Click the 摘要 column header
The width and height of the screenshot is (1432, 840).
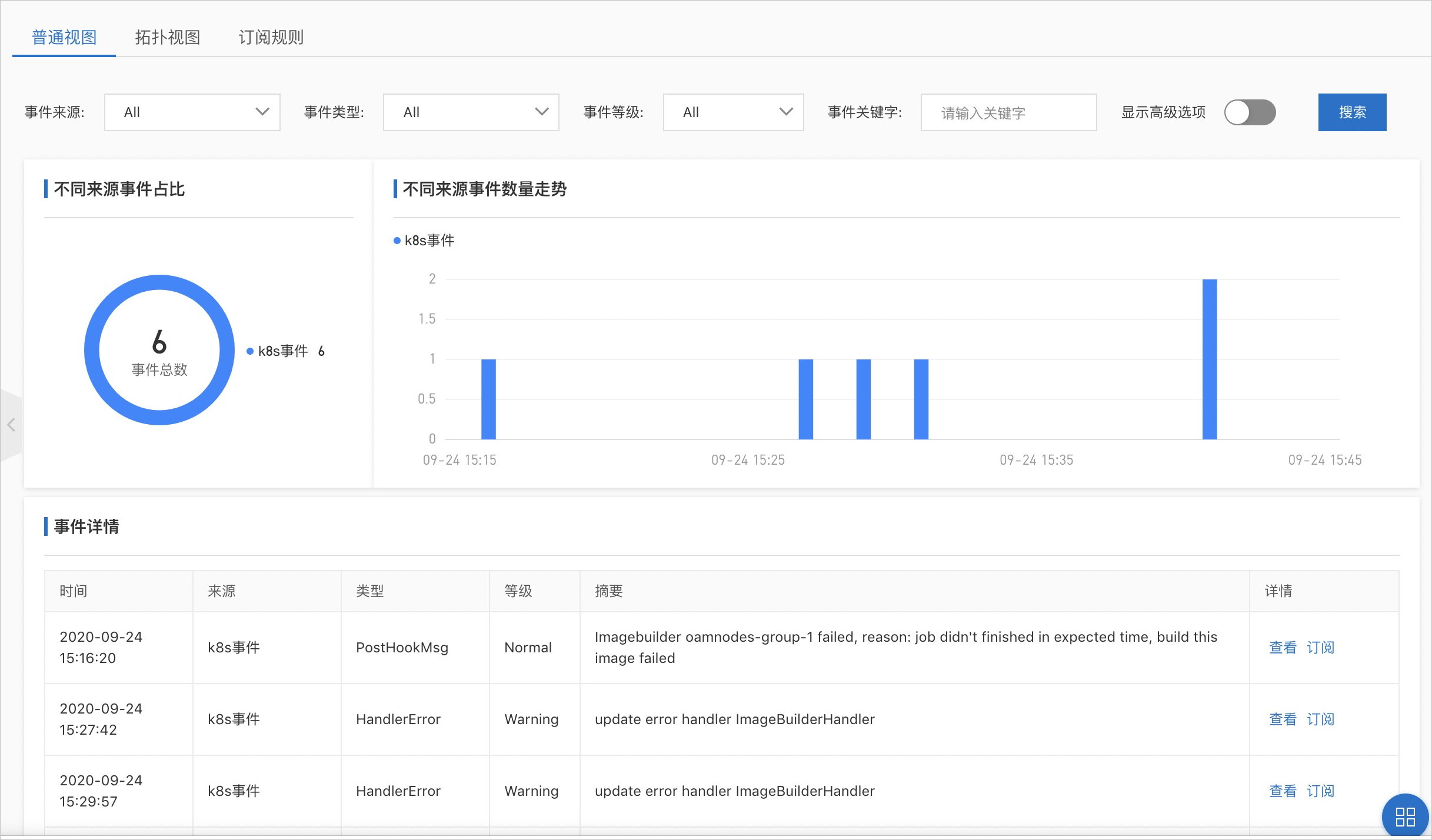click(x=915, y=591)
